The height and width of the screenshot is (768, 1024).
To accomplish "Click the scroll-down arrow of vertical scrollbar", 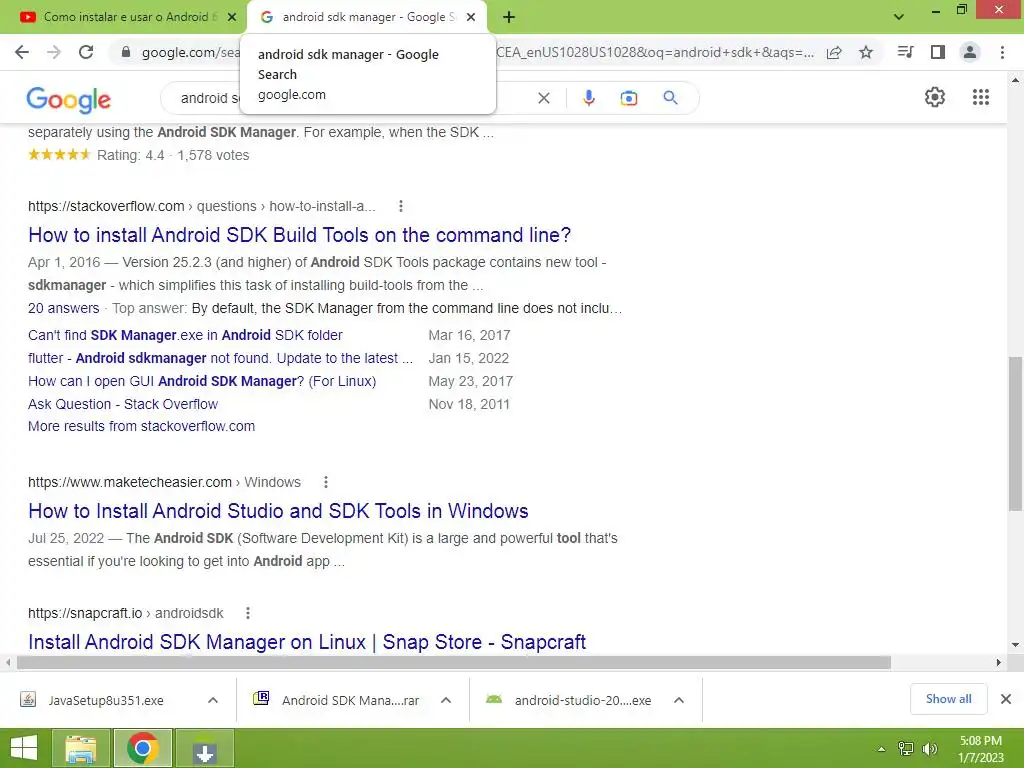I will [x=1015, y=645].
